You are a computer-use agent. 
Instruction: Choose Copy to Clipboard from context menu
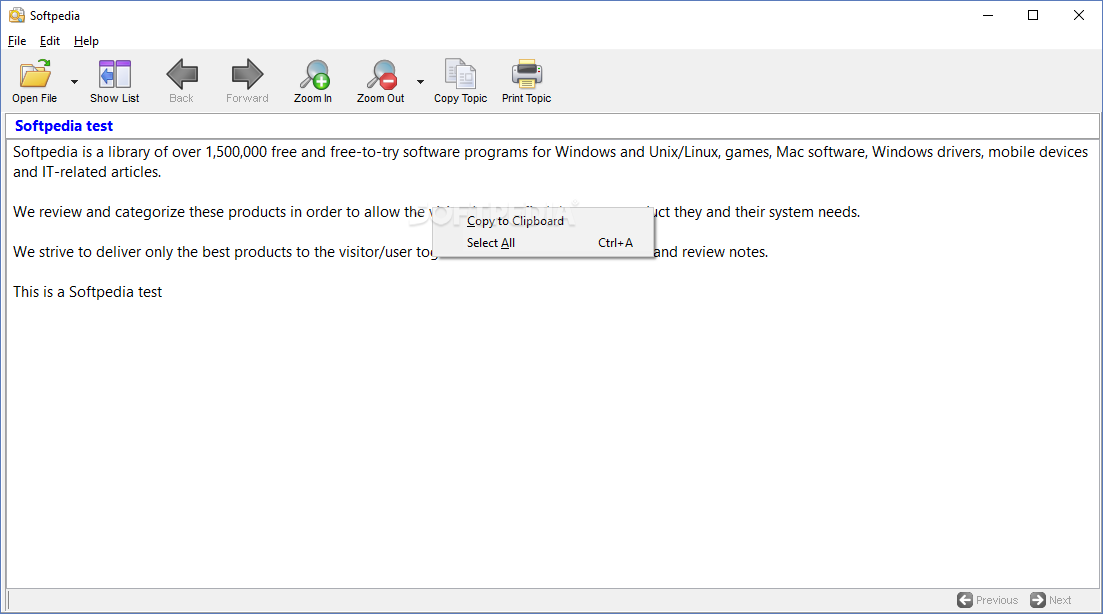(x=543, y=221)
